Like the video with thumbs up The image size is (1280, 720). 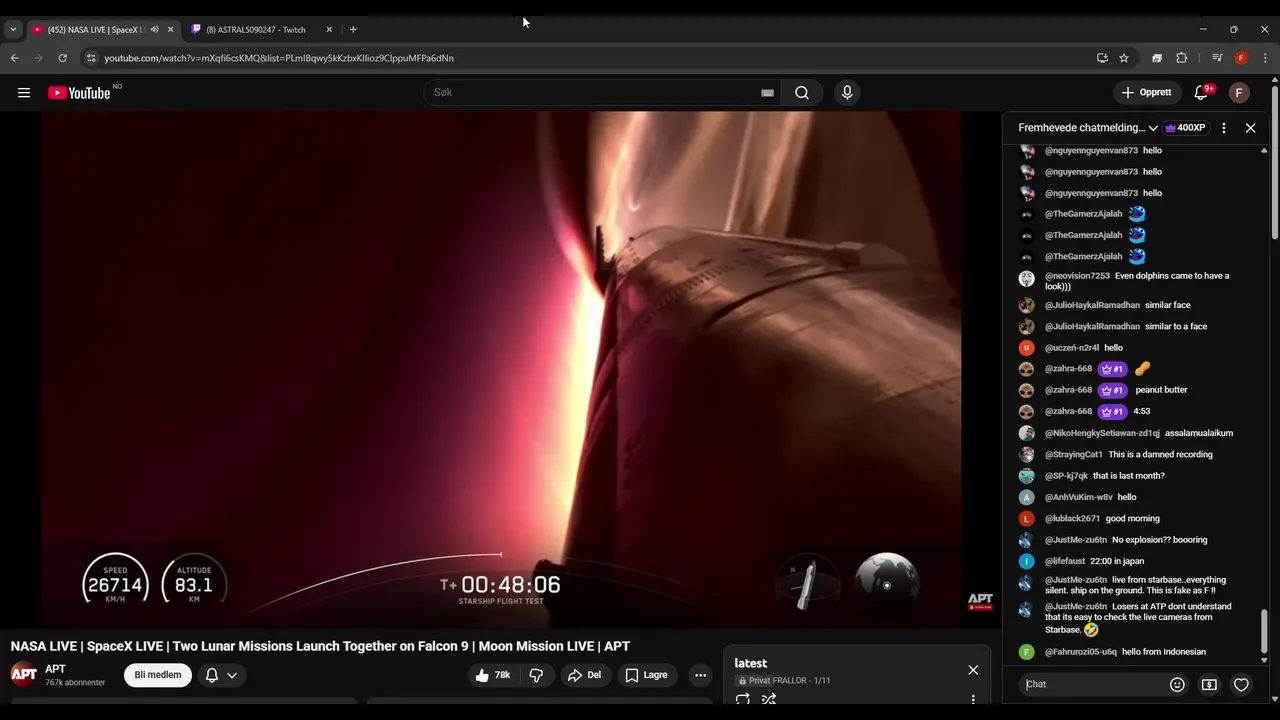pyautogui.click(x=493, y=675)
